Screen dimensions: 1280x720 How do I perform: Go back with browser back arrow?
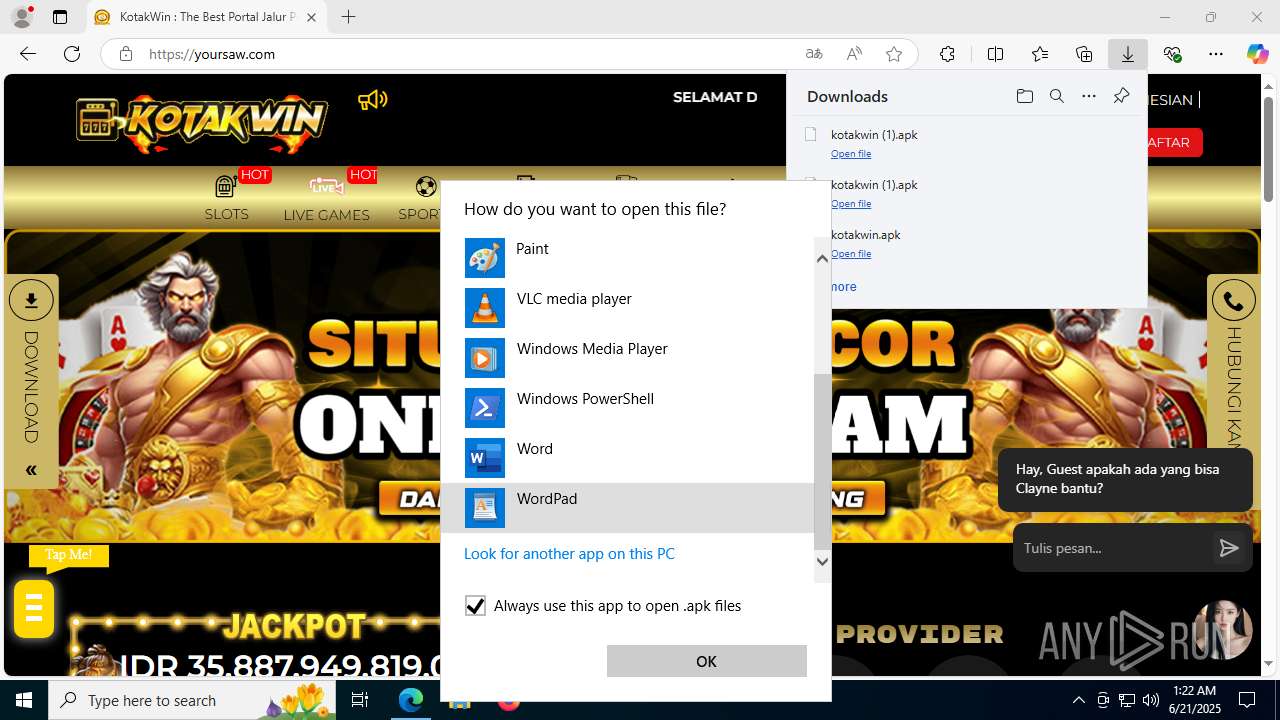[x=28, y=54]
